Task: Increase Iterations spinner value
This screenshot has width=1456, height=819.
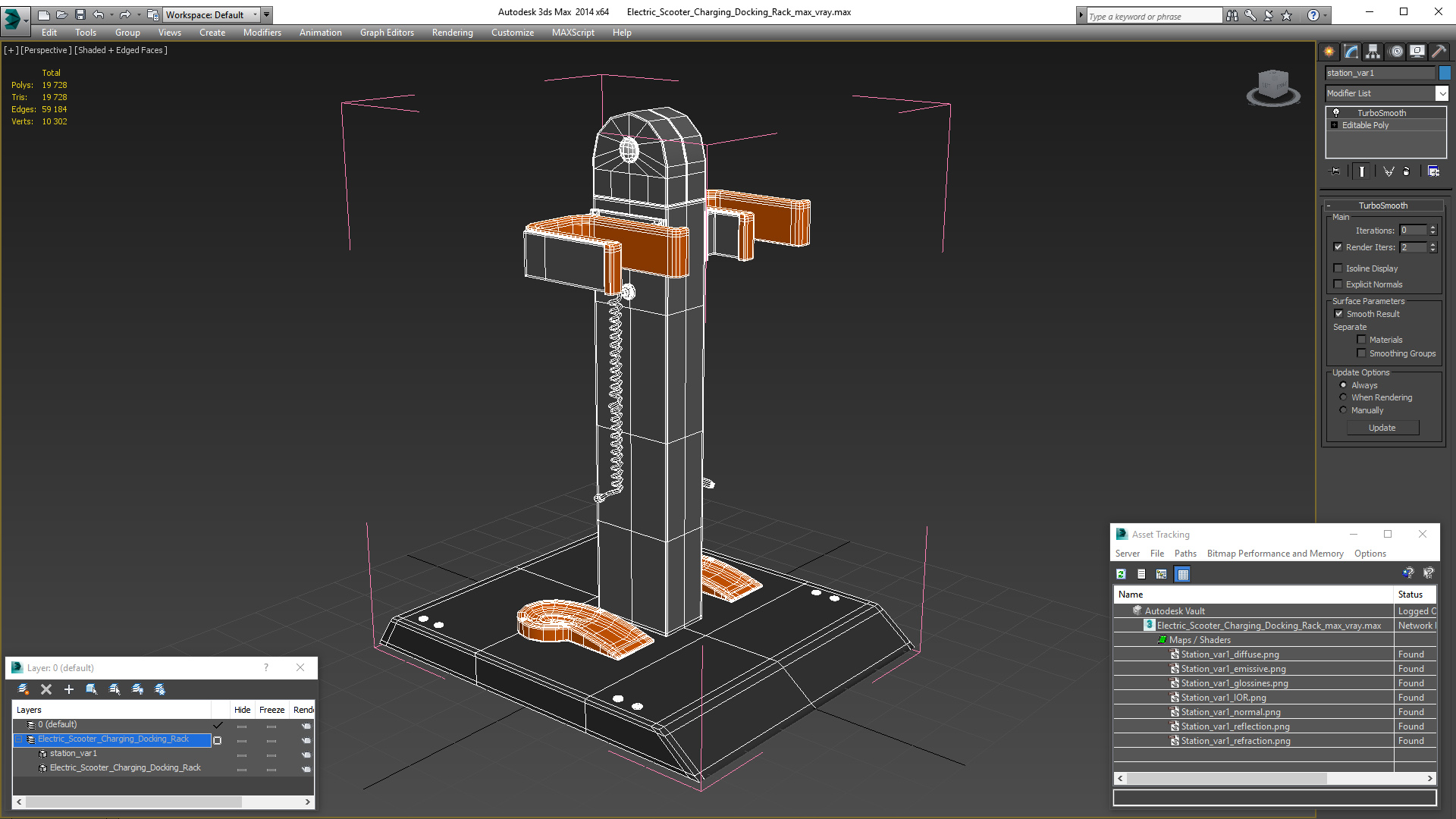Action: tap(1432, 227)
